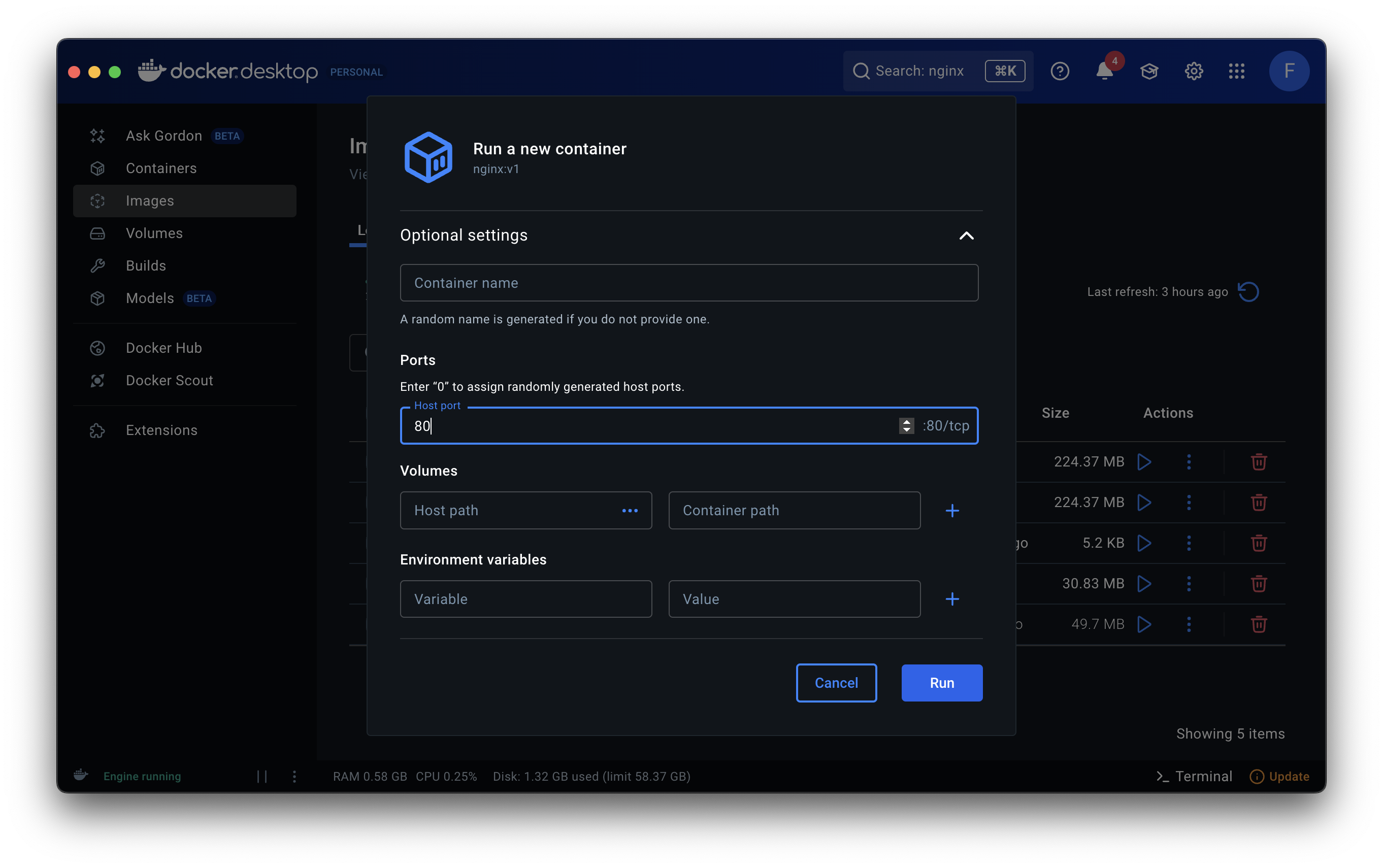Image resolution: width=1383 pixels, height=868 pixels.
Task: Open actions menu for 49.7 MB image
Action: pos(1189,624)
